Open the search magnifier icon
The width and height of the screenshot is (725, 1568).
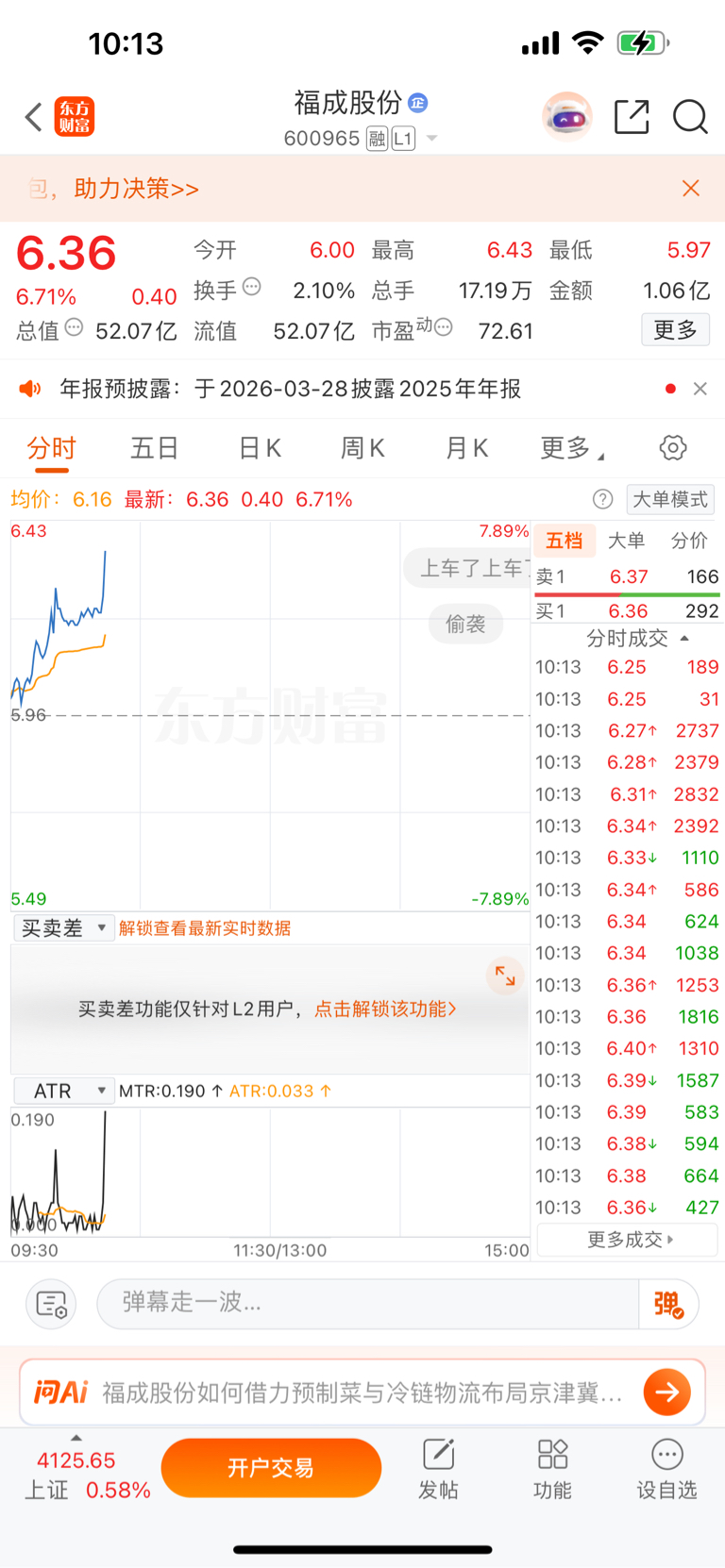pos(690,117)
